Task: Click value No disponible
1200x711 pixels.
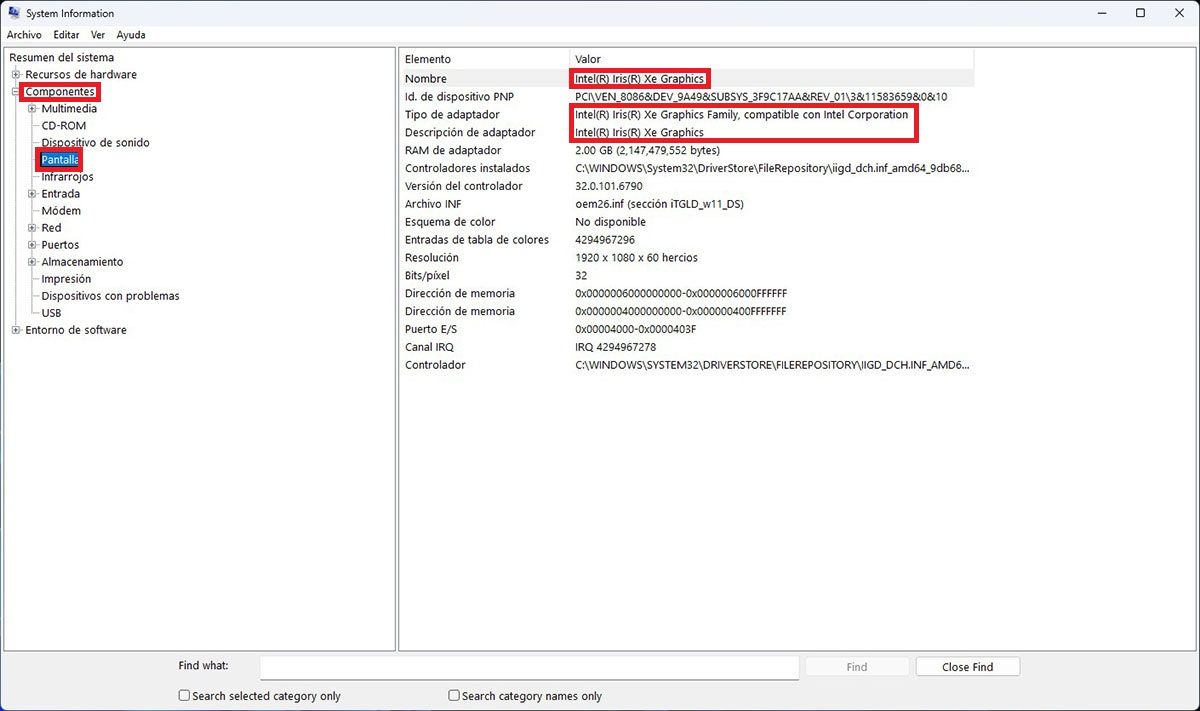Action: (610, 222)
